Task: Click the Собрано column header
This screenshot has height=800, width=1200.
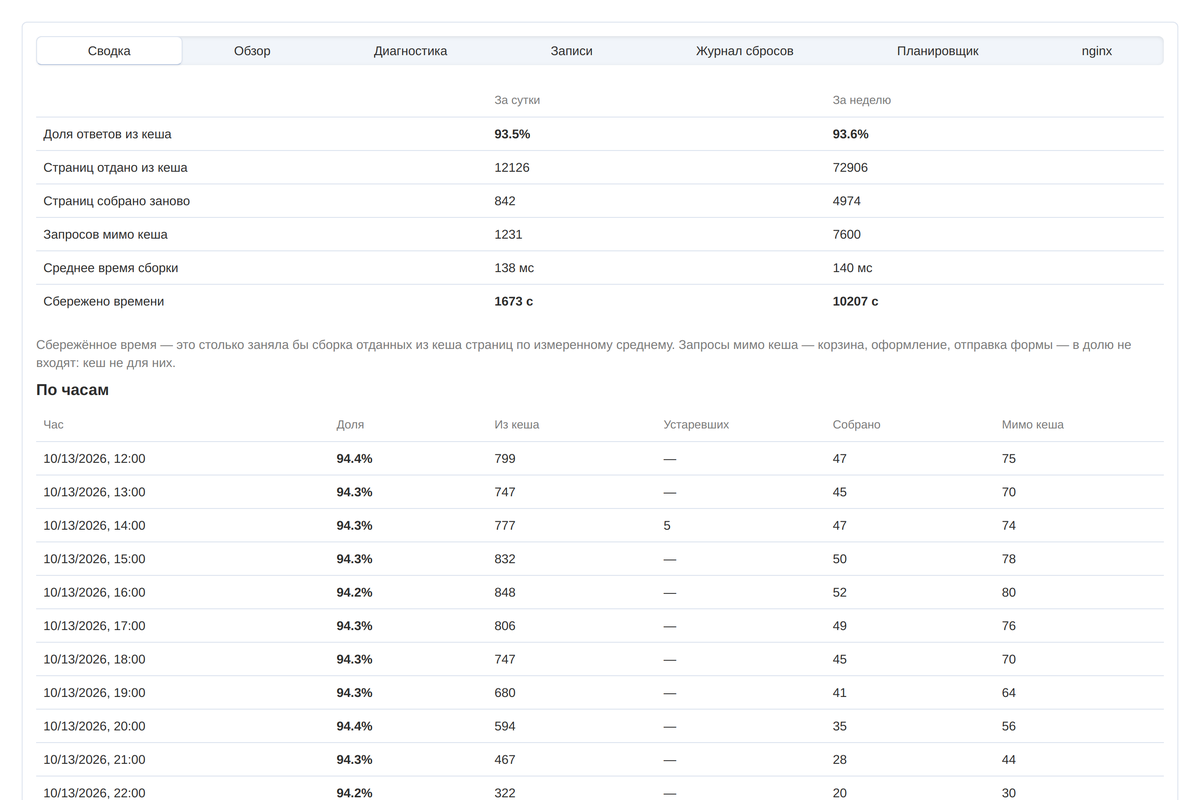Action: pyautogui.click(x=857, y=425)
